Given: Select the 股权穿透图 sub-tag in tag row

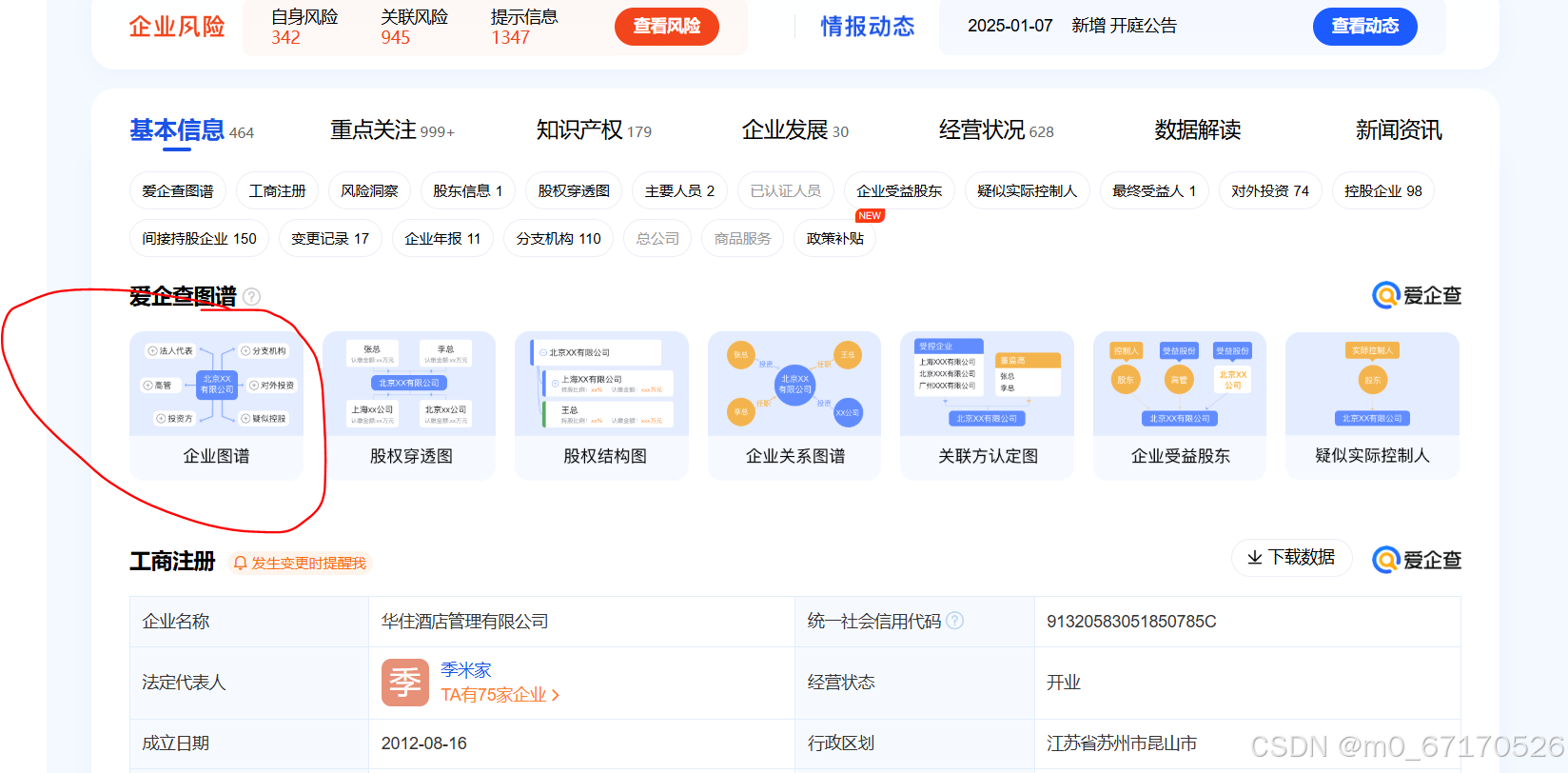Looking at the screenshot, I should click(x=574, y=191).
